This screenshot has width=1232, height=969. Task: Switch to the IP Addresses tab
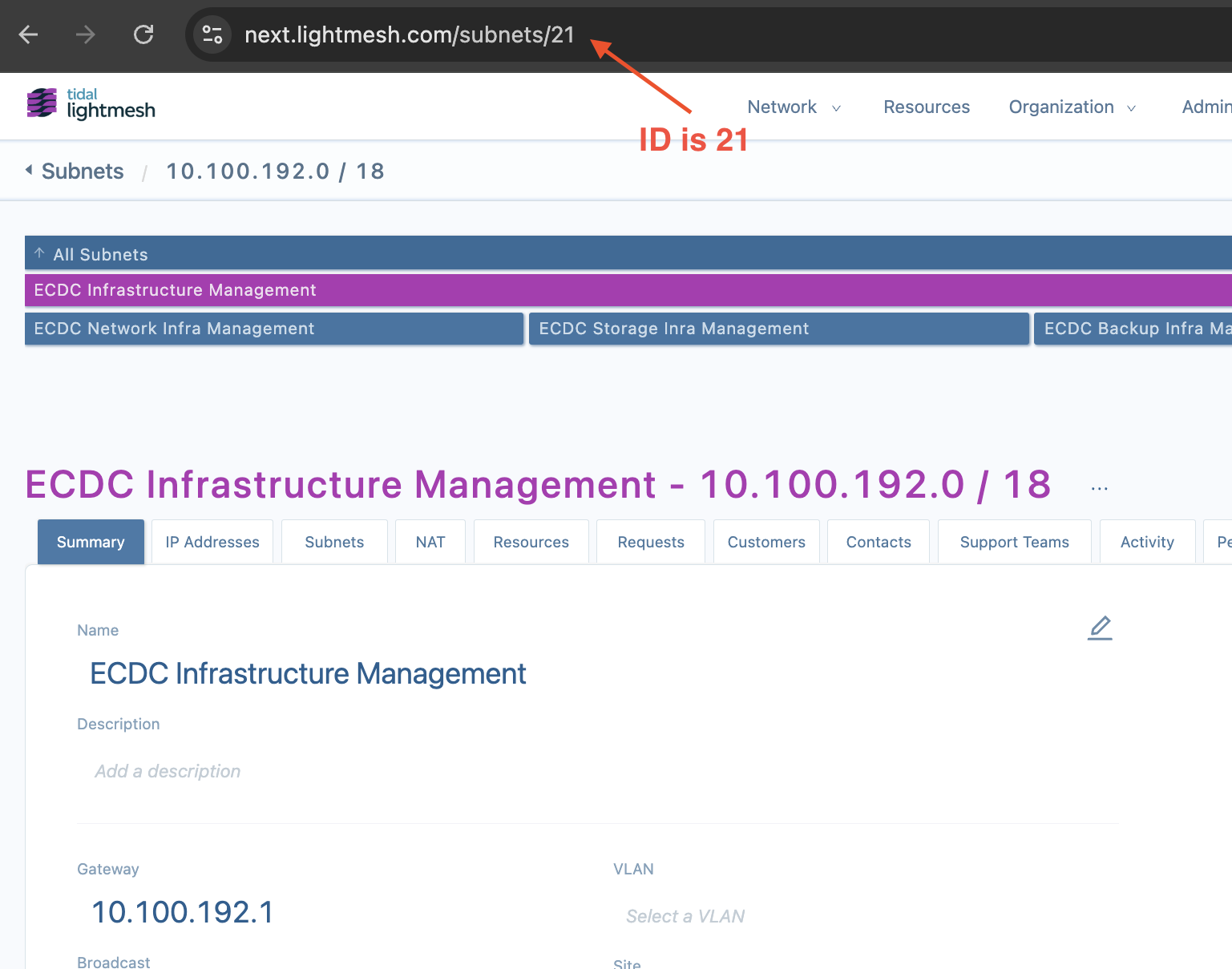(x=212, y=542)
